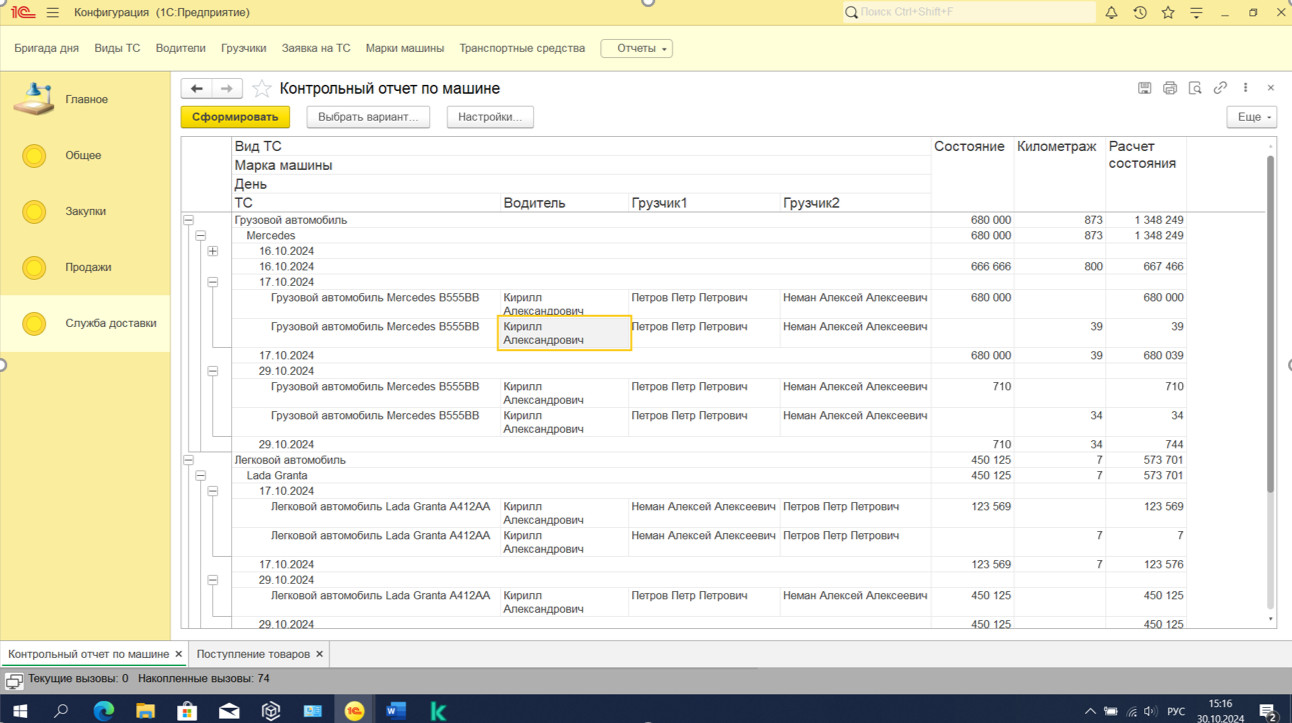This screenshot has height=723, width=1292.
Task: Open the service menu icon beside favorites
Action: tap(1196, 13)
